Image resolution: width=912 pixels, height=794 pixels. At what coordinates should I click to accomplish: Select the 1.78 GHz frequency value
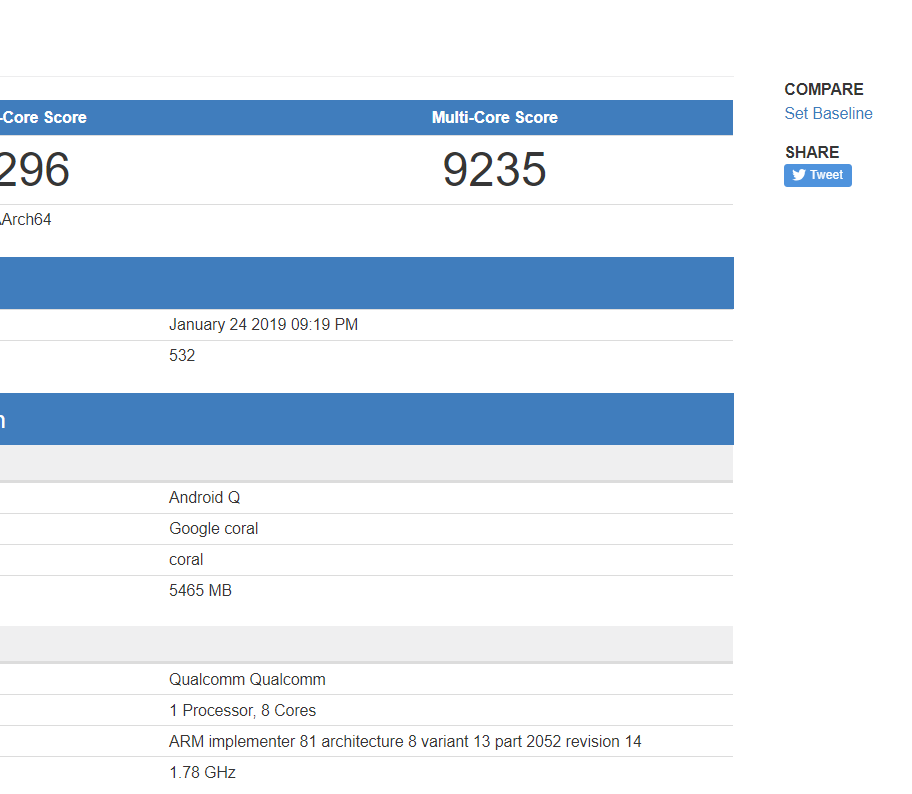(202, 772)
